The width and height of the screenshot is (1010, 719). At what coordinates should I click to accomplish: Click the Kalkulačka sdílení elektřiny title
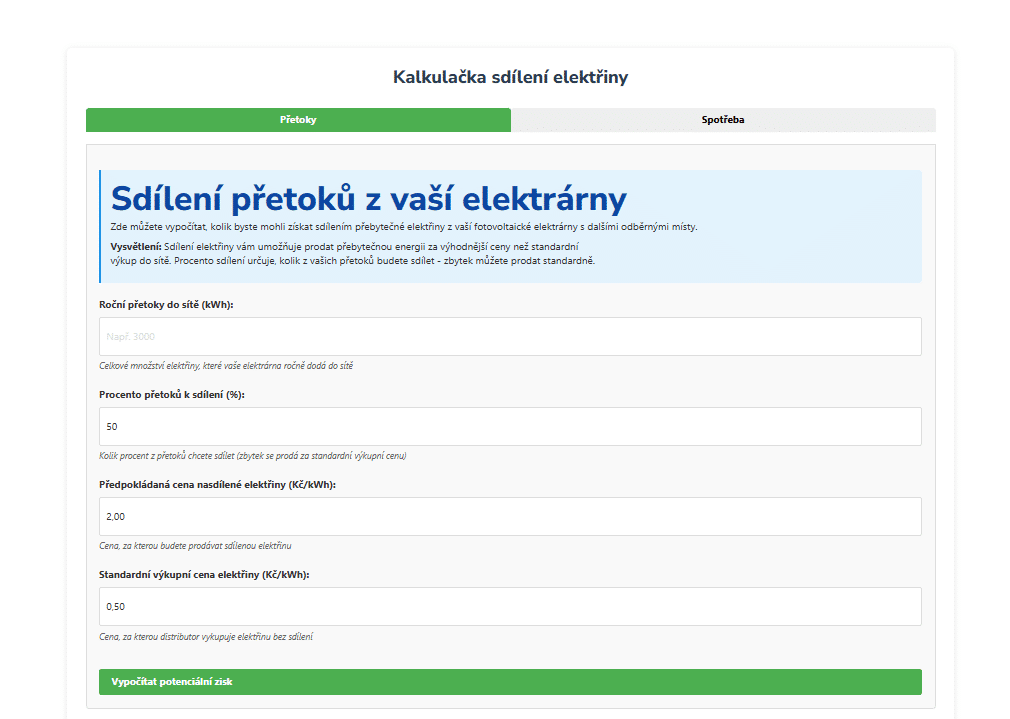click(x=510, y=77)
